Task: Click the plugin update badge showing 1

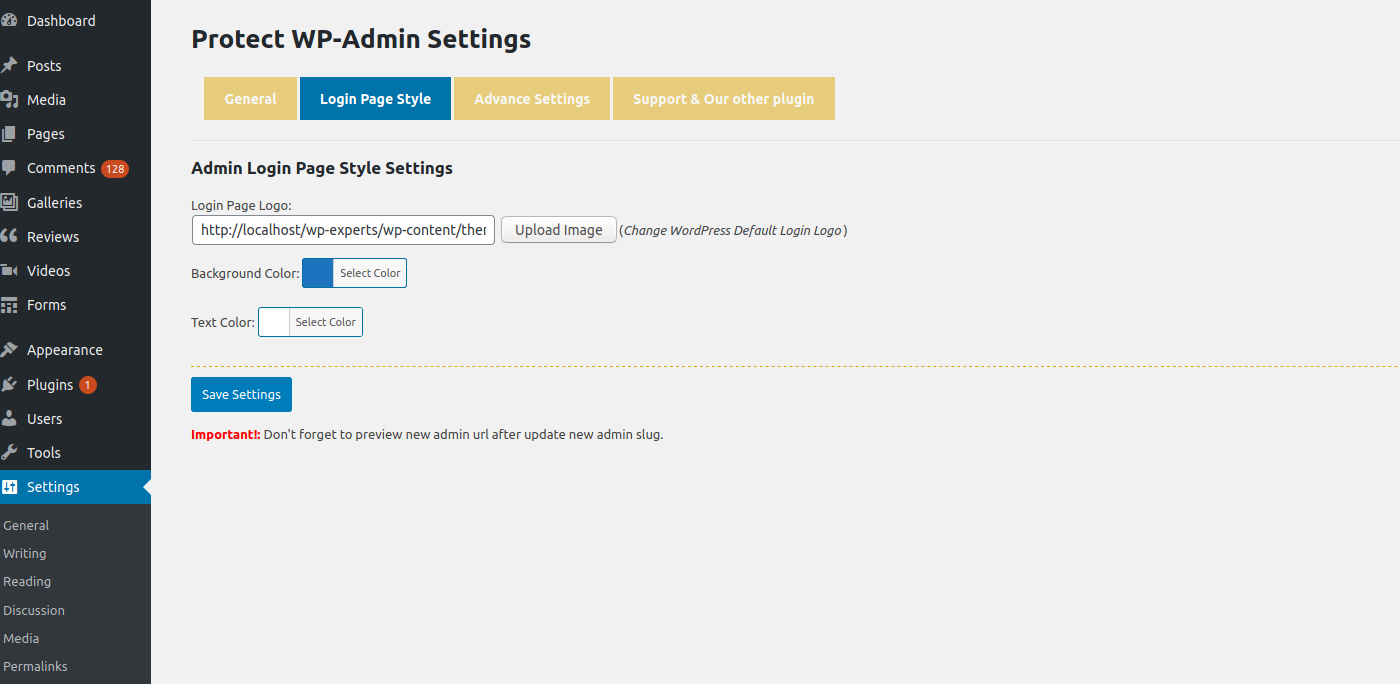Action: pos(88,385)
